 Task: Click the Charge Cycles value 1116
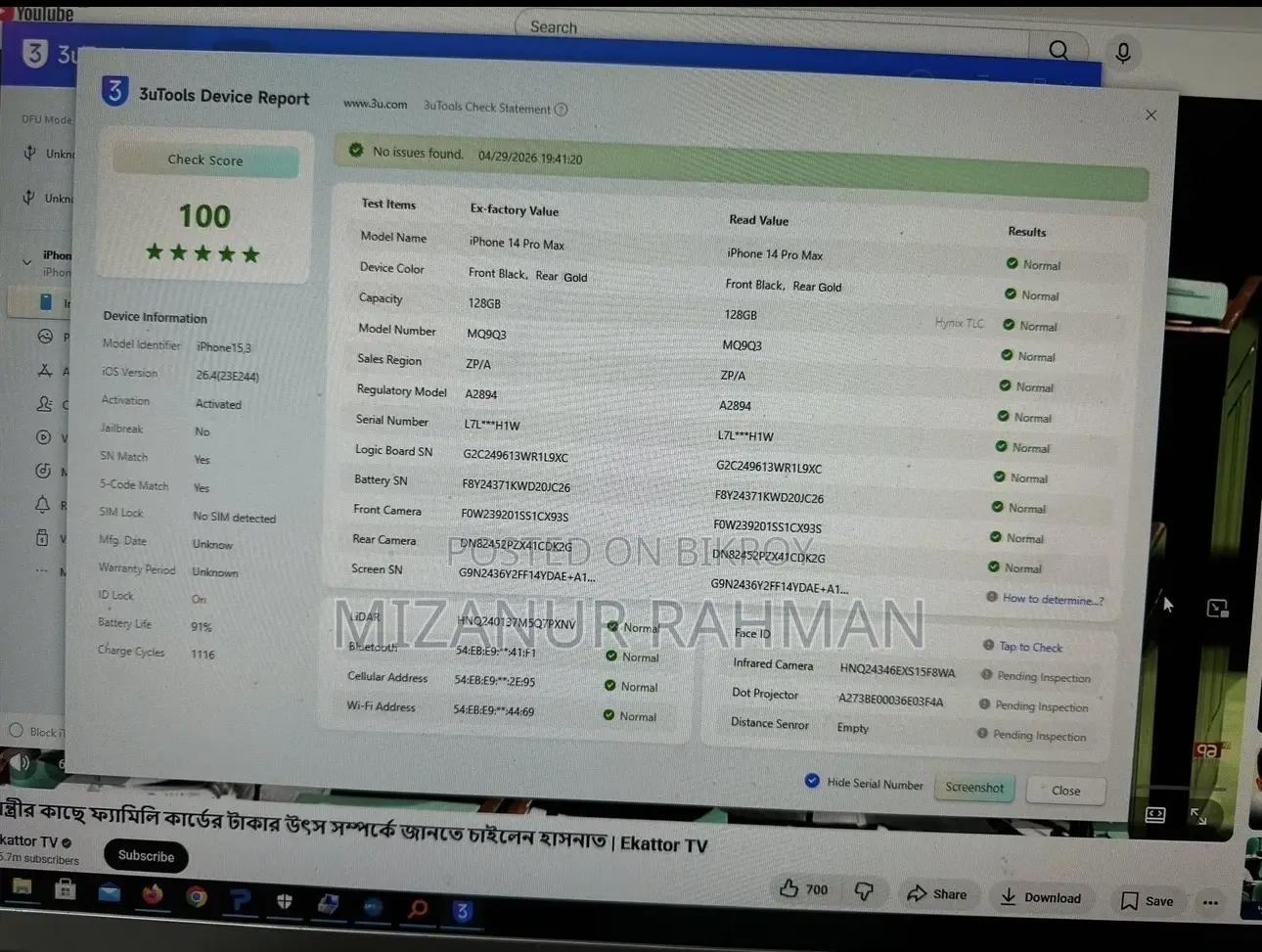coord(203,654)
